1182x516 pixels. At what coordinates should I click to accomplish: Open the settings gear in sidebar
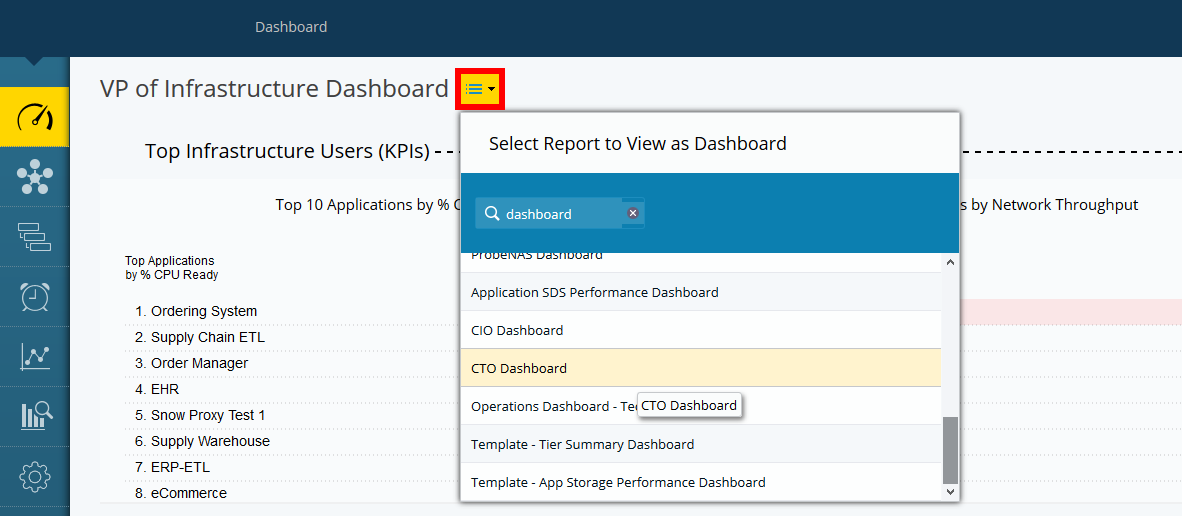[x=35, y=476]
